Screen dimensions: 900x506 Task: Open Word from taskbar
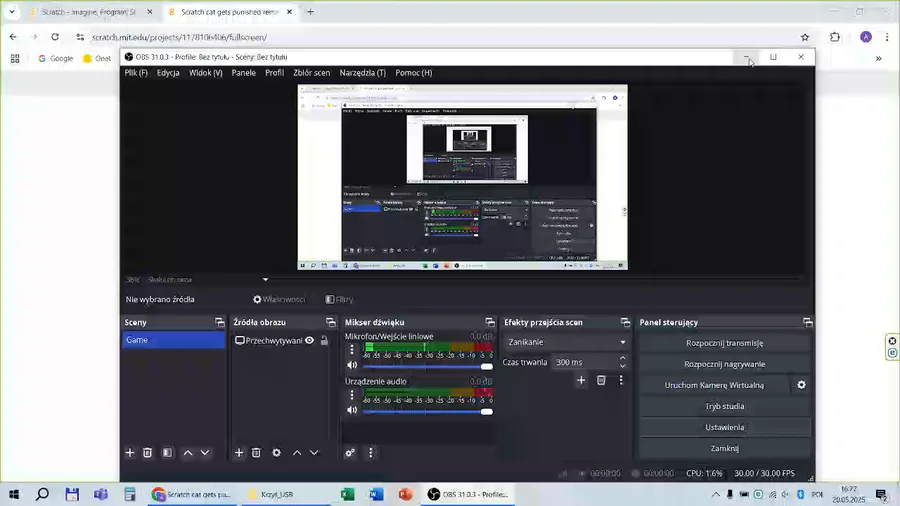point(376,494)
